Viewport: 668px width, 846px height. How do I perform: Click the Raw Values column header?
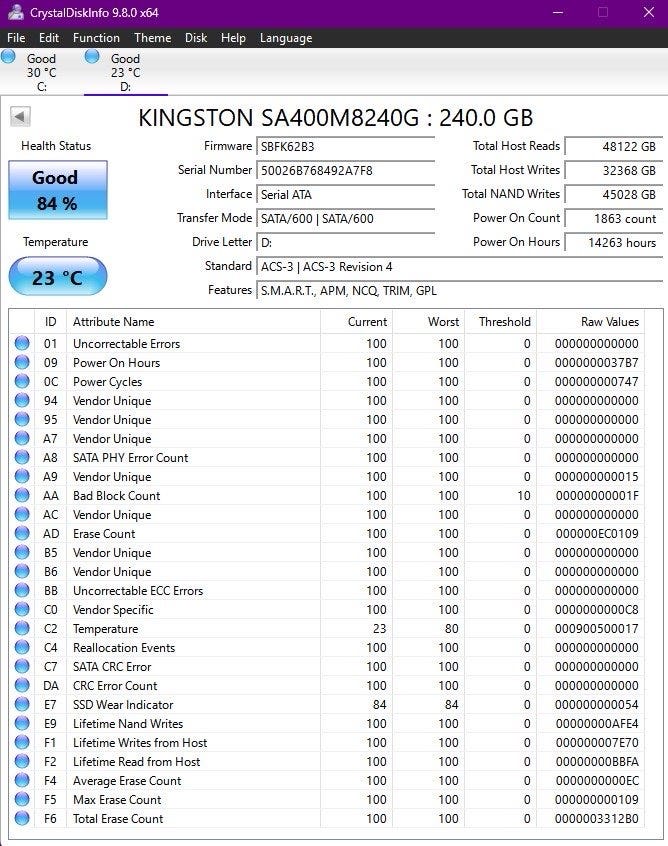591,322
